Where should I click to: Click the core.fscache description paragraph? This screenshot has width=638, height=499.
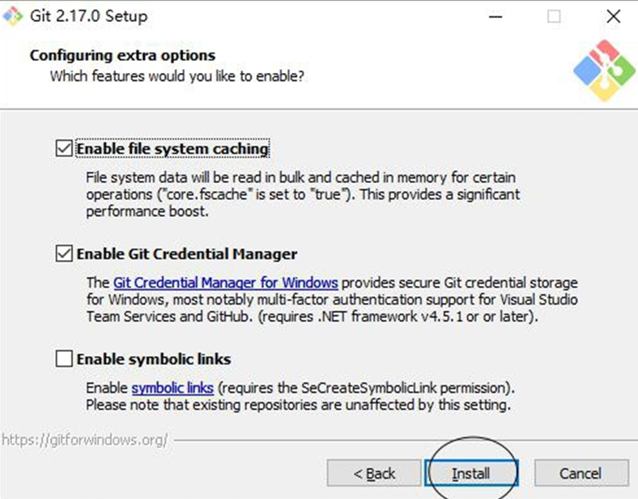coord(303,195)
